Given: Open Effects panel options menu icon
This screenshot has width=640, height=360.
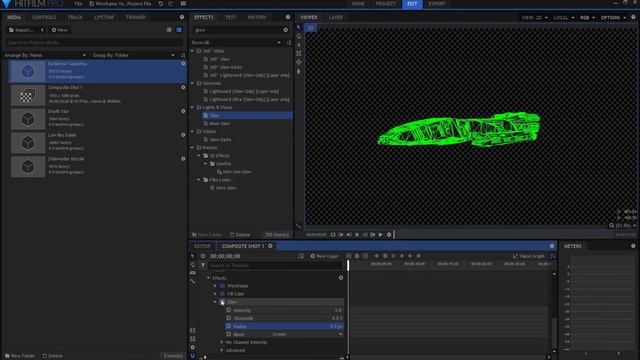Looking at the screenshot, I should pyautogui.click(x=288, y=17).
